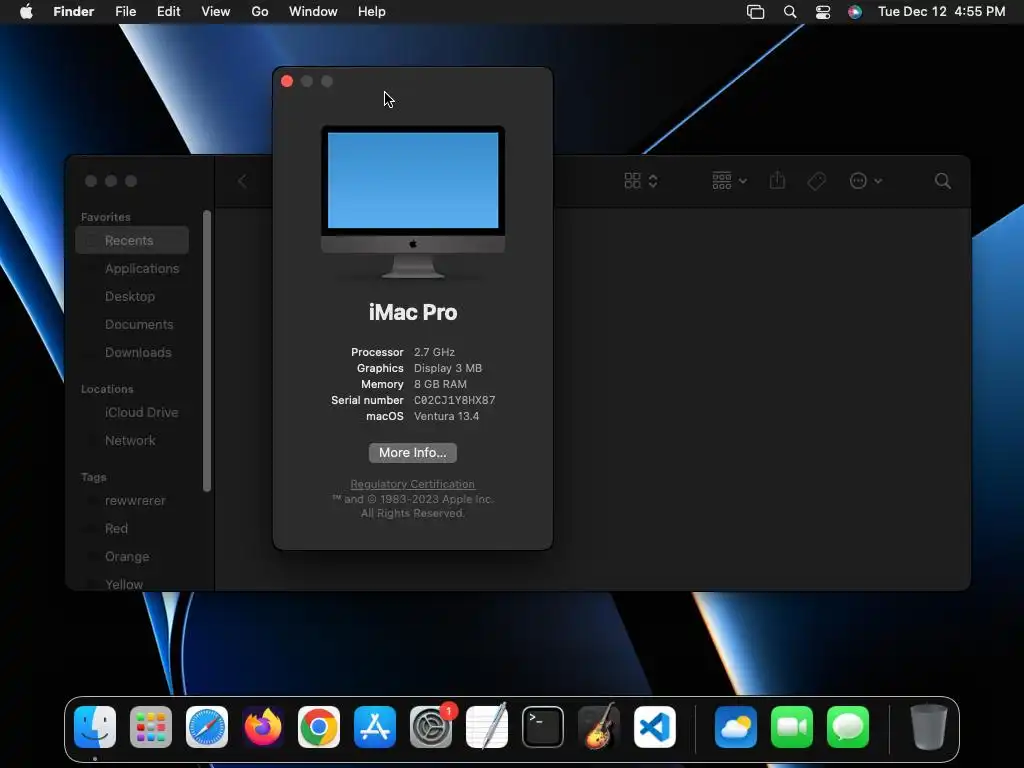
Task: Click the date and time in menu bar
Action: coord(941,12)
